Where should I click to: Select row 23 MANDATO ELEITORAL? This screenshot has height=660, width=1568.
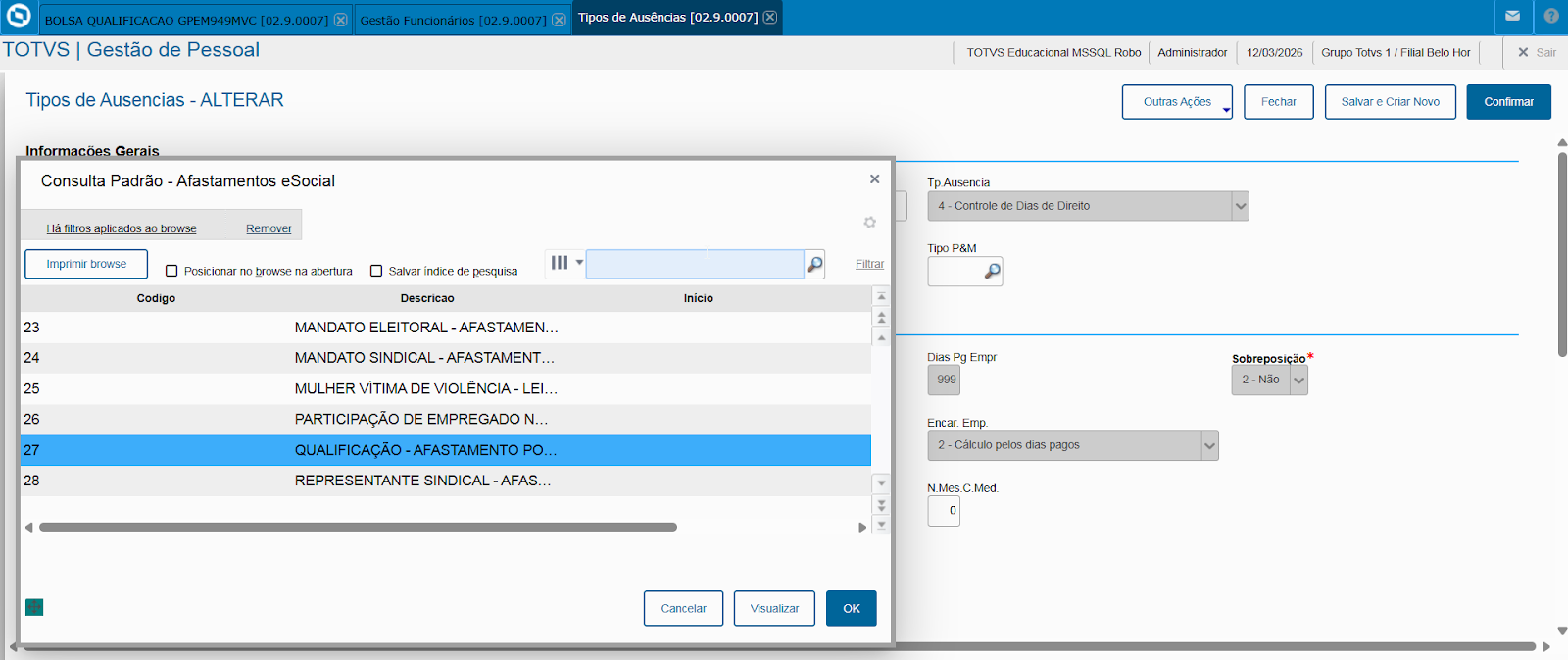(x=446, y=328)
